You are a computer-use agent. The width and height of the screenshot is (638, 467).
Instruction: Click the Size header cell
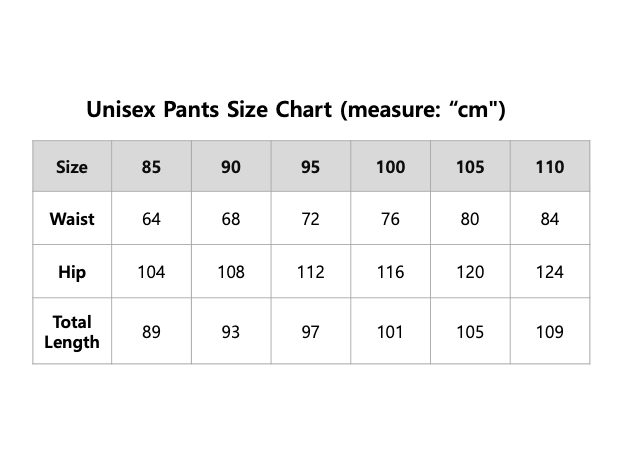(x=72, y=166)
